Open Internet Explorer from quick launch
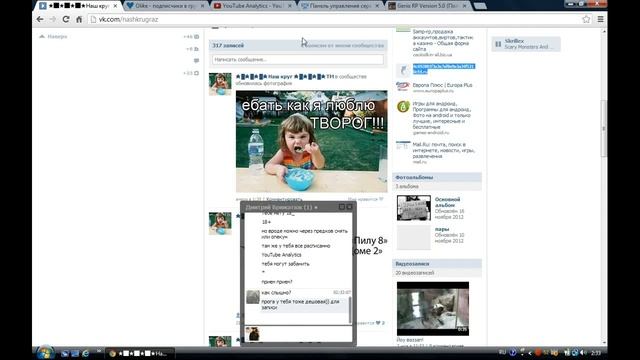The height and width of the screenshot is (360, 640). [85, 353]
